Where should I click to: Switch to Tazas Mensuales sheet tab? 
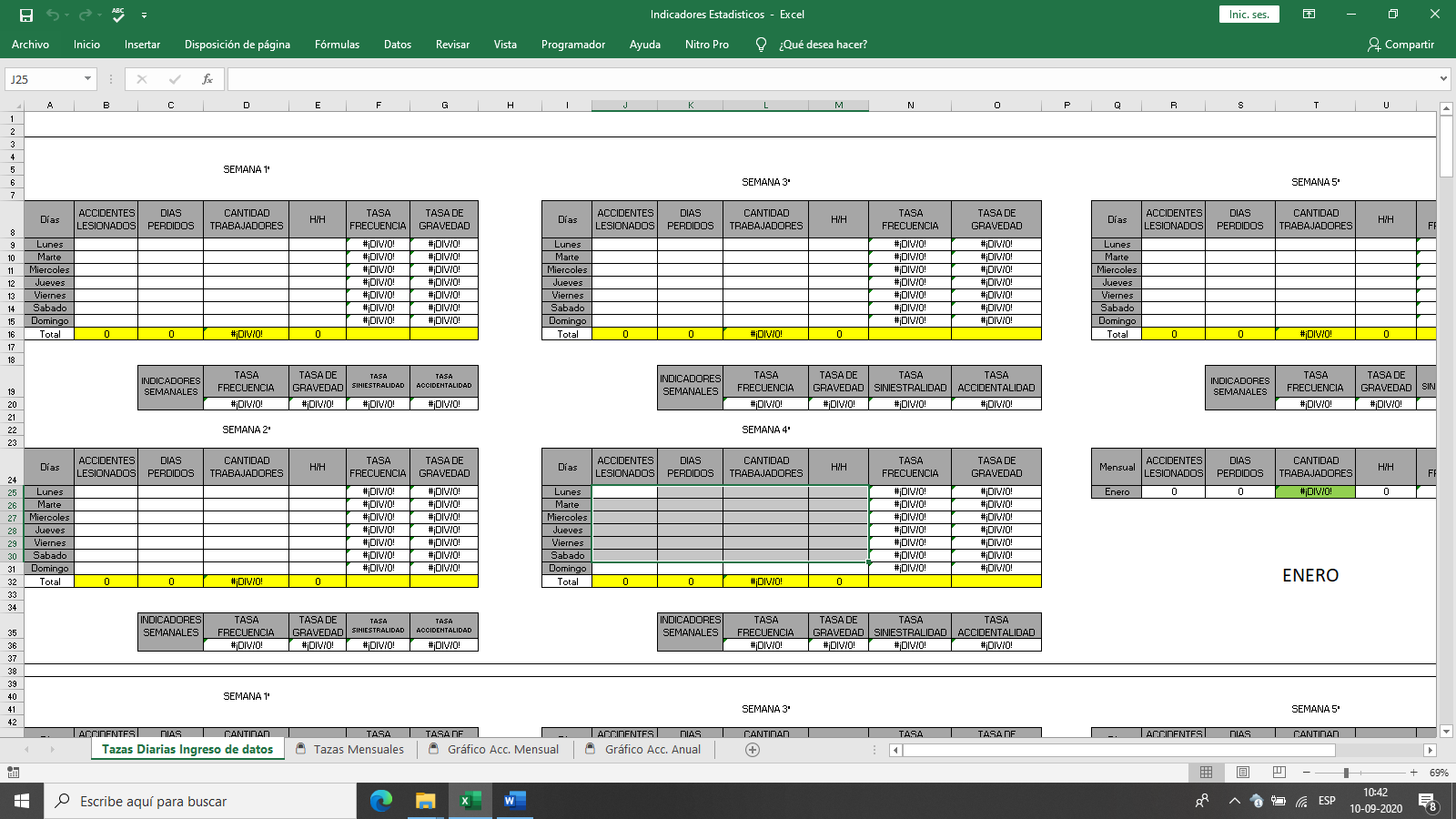(x=358, y=750)
